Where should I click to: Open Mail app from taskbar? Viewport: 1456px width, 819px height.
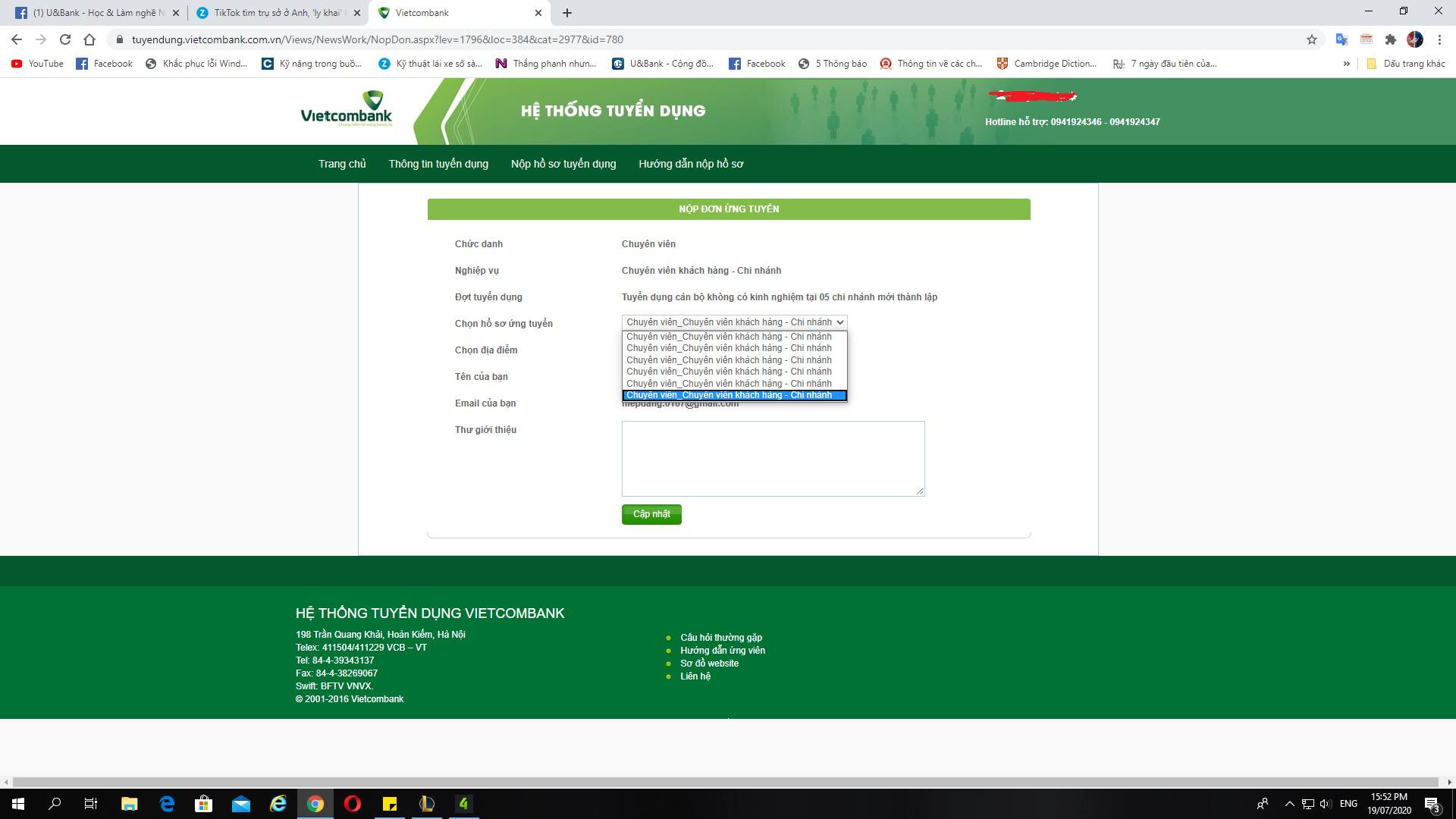[x=241, y=804]
